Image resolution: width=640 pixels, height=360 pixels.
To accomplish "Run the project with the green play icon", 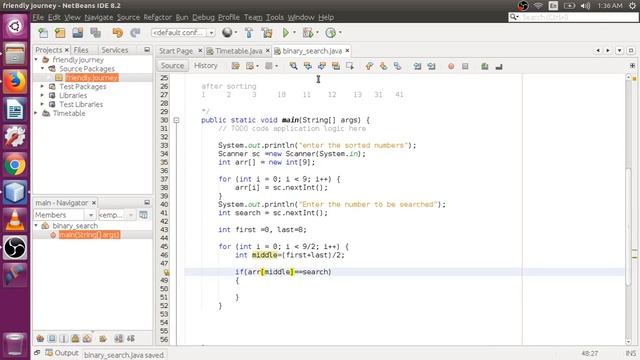I will tap(286, 33).
